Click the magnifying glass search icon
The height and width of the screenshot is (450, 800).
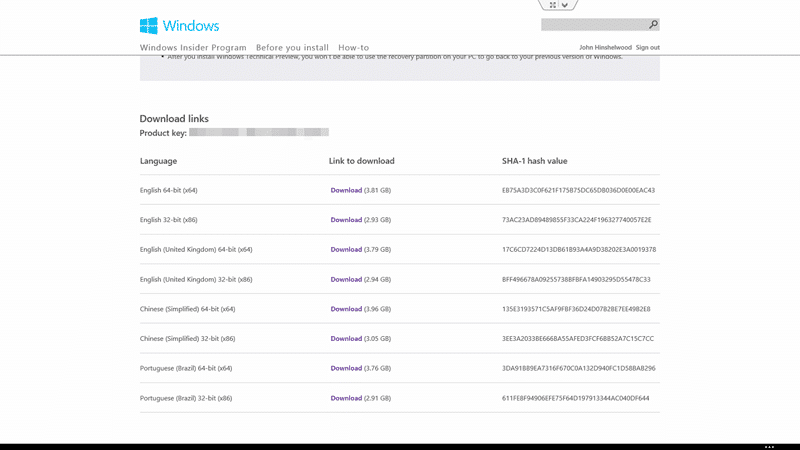point(653,24)
